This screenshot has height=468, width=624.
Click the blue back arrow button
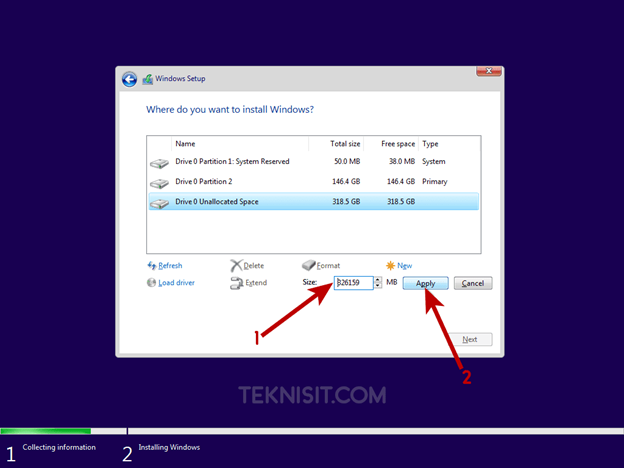coord(129,79)
